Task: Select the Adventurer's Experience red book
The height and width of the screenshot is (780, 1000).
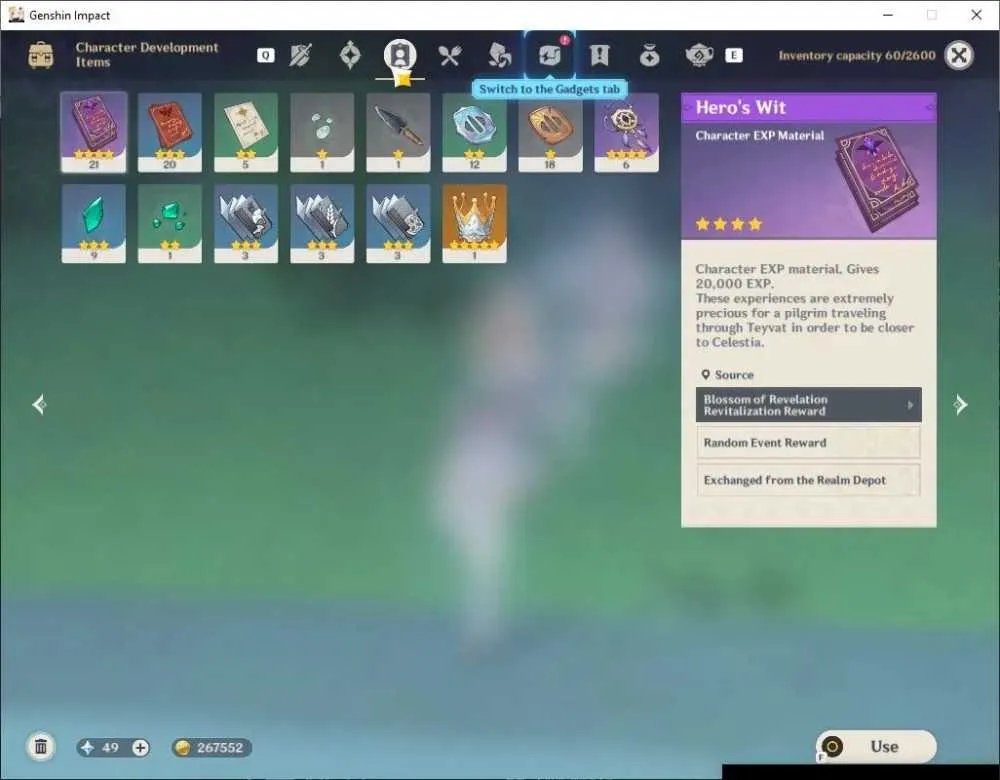Action: click(170, 133)
